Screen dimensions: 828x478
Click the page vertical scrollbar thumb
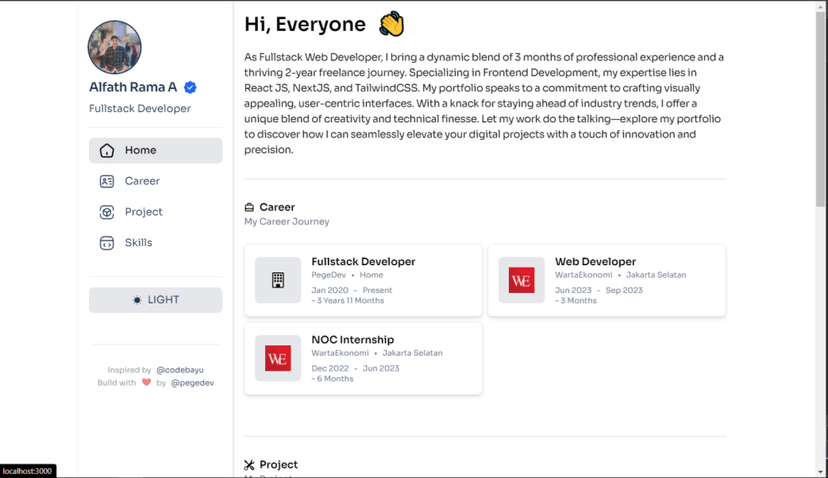[x=820, y=109]
